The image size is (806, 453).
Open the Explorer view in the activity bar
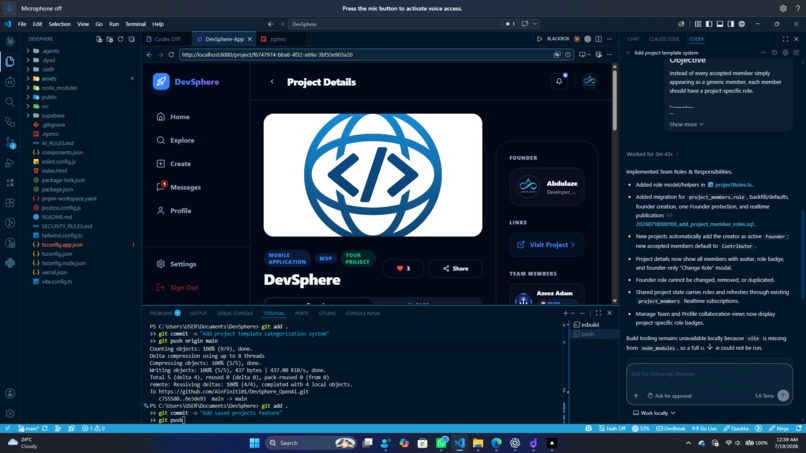coord(10,62)
